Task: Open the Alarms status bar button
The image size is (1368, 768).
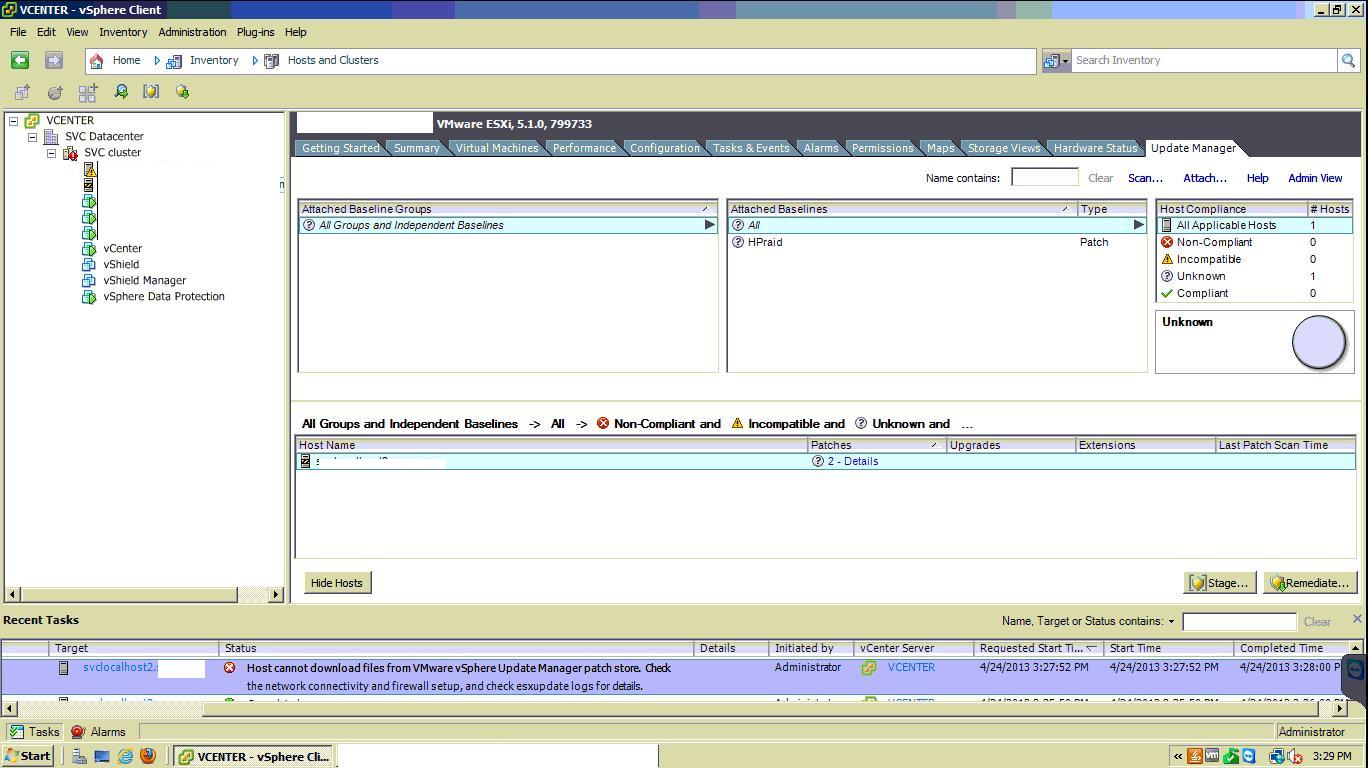Action: coord(98,732)
